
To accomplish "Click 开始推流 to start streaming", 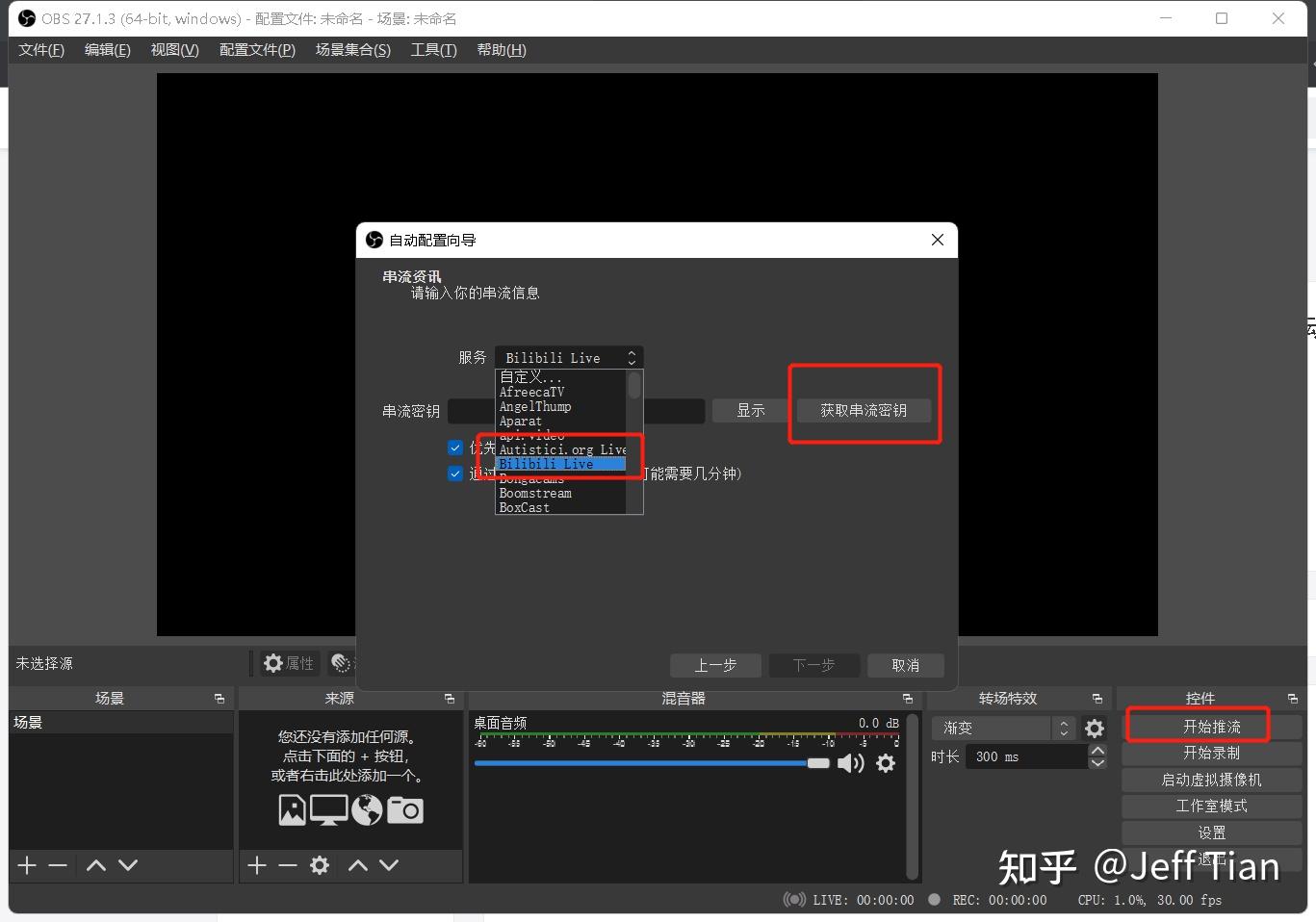I will (x=1211, y=727).
